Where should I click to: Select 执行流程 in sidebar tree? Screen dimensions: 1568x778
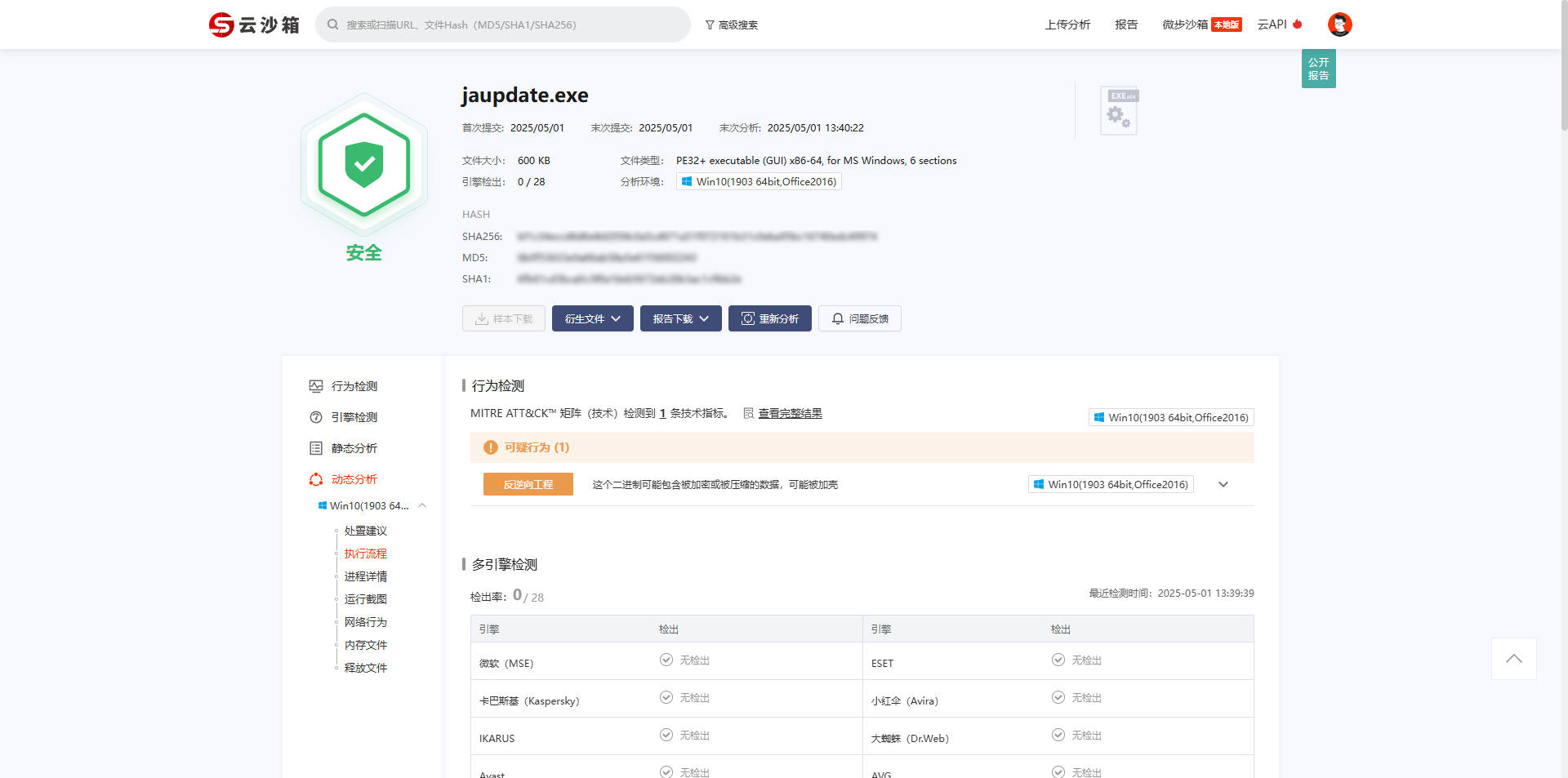[x=366, y=553]
